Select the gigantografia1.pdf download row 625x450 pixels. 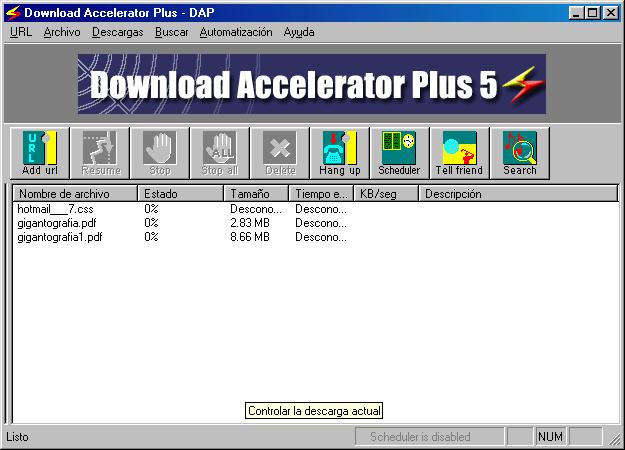315,237
